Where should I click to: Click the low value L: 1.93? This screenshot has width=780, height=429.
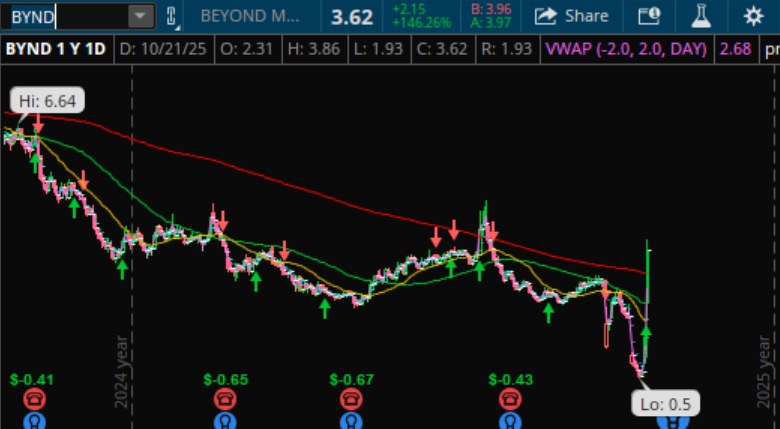[378, 49]
